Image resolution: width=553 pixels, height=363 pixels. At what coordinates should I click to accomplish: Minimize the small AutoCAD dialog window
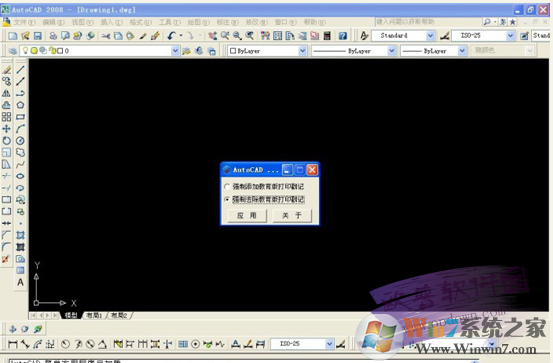[x=287, y=170]
